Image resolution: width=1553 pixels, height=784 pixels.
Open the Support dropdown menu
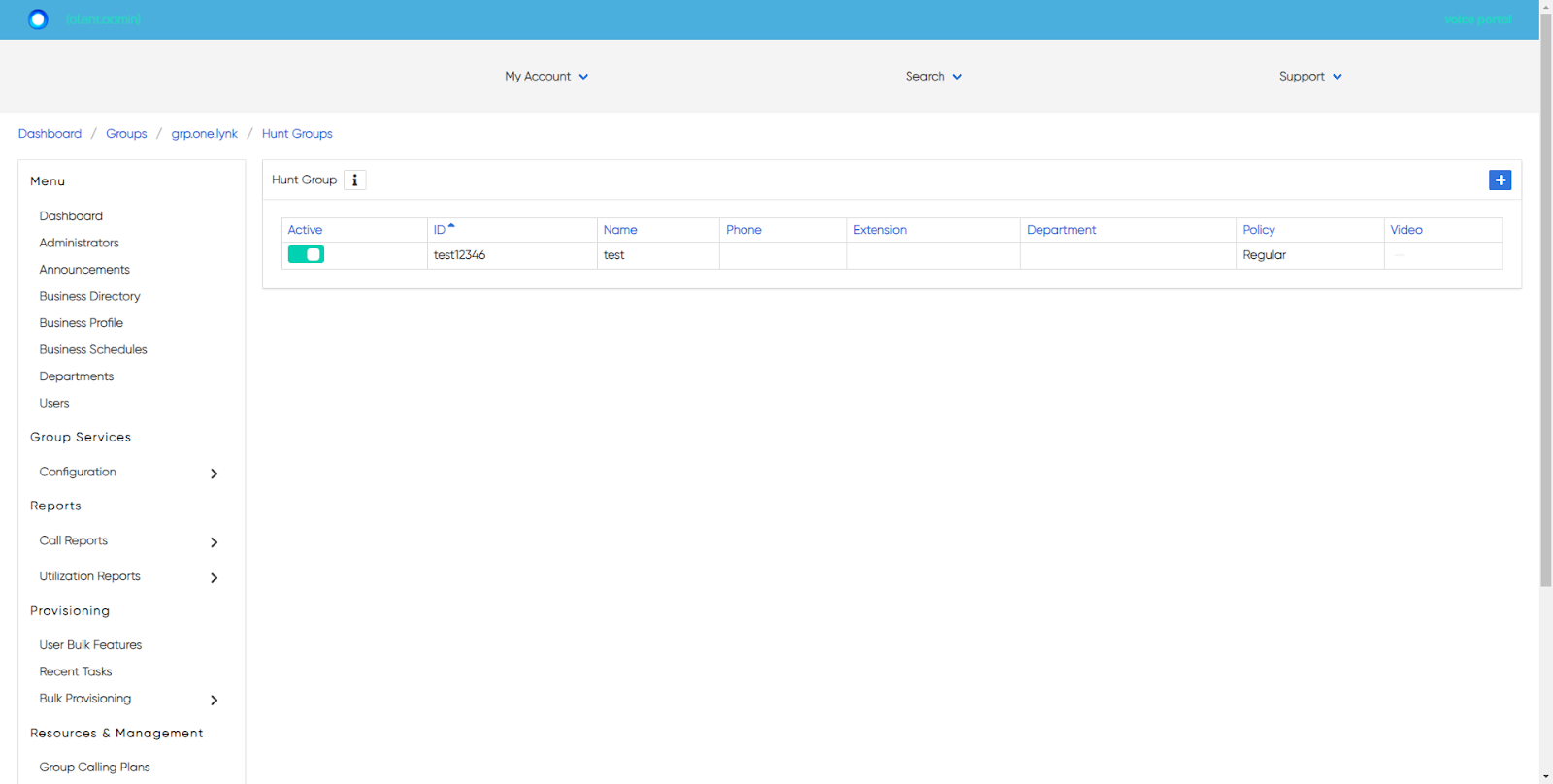point(1310,77)
